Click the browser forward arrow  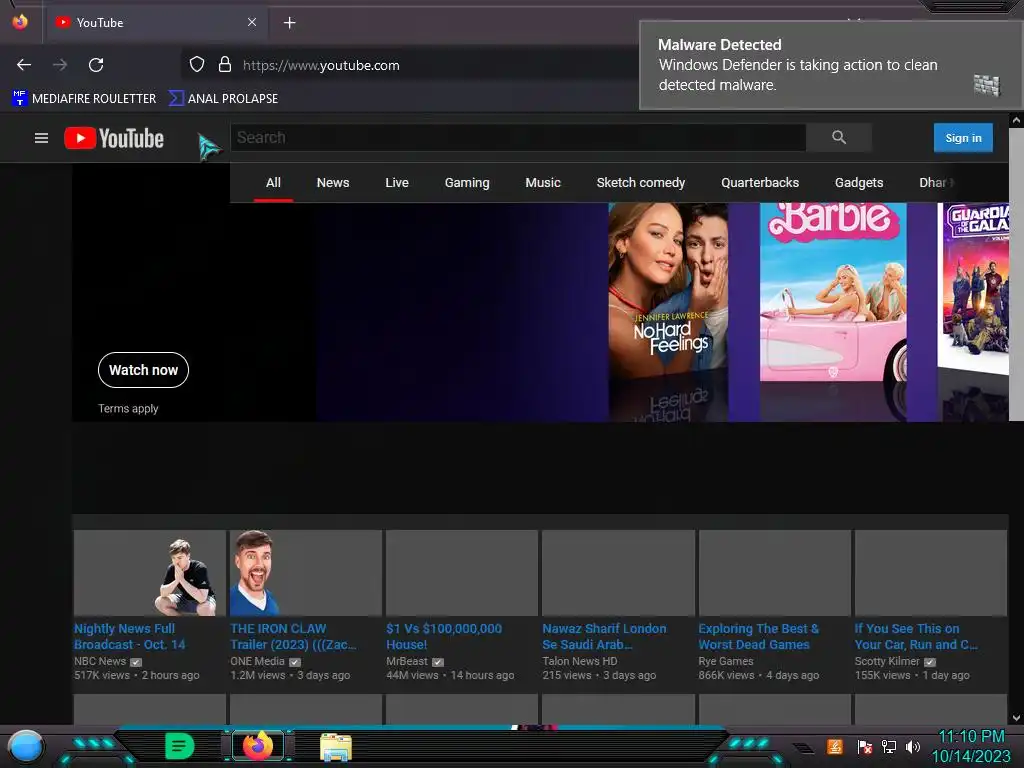(x=60, y=65)
